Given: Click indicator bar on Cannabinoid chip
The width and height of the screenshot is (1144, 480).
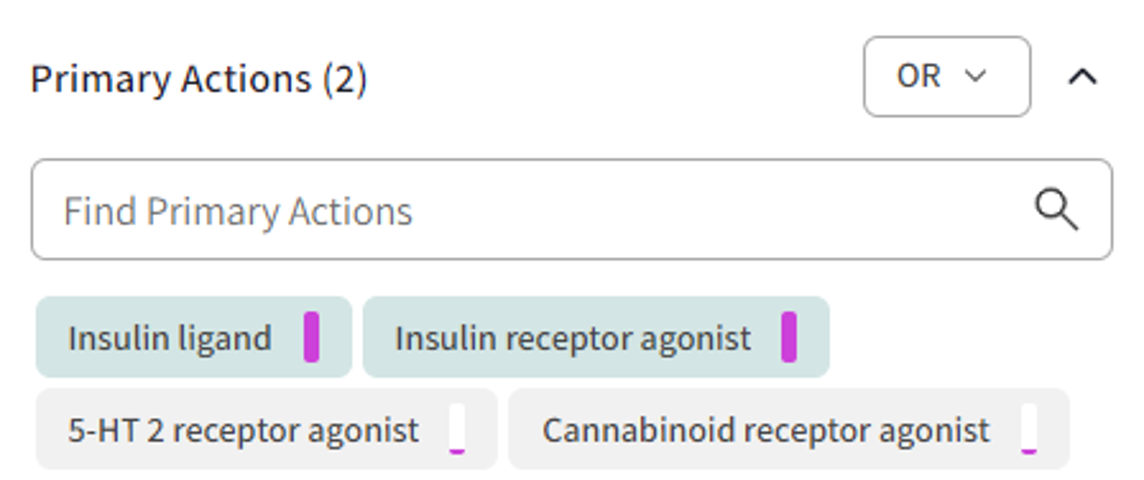Looking at the screenshot, I should point(1029,430).
